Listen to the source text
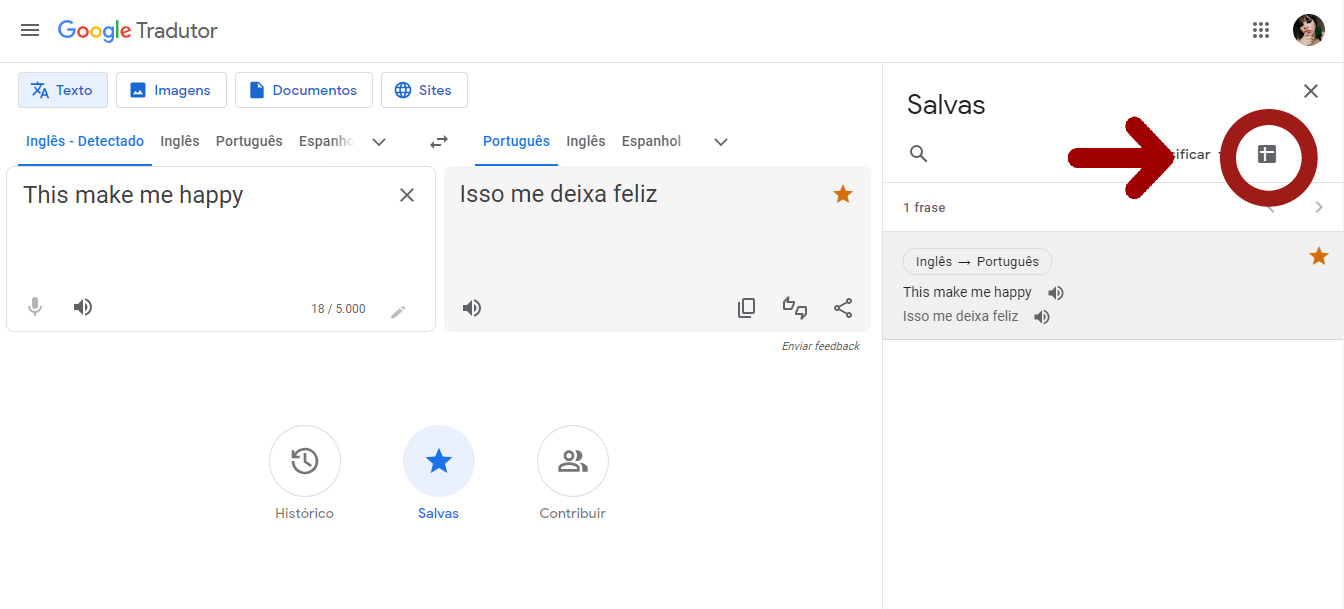1344x609 pixels. pyautogui.click(x=82, y=306)
